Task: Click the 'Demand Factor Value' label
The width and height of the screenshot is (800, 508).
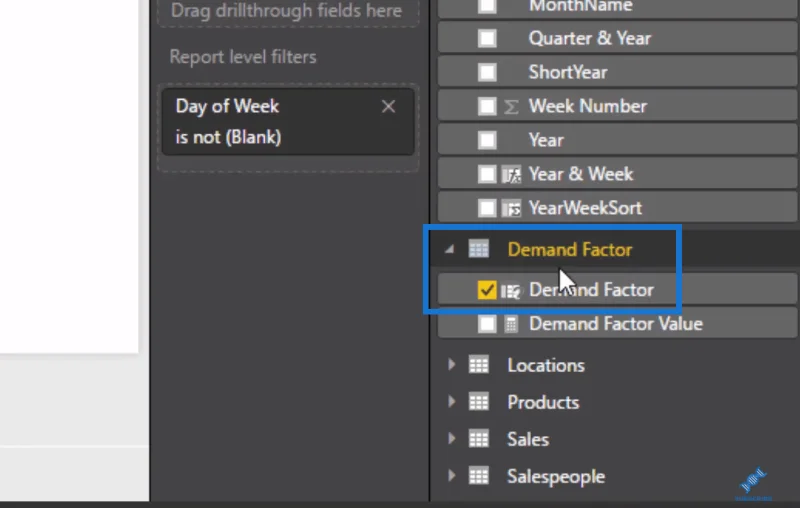Action: 616,324
